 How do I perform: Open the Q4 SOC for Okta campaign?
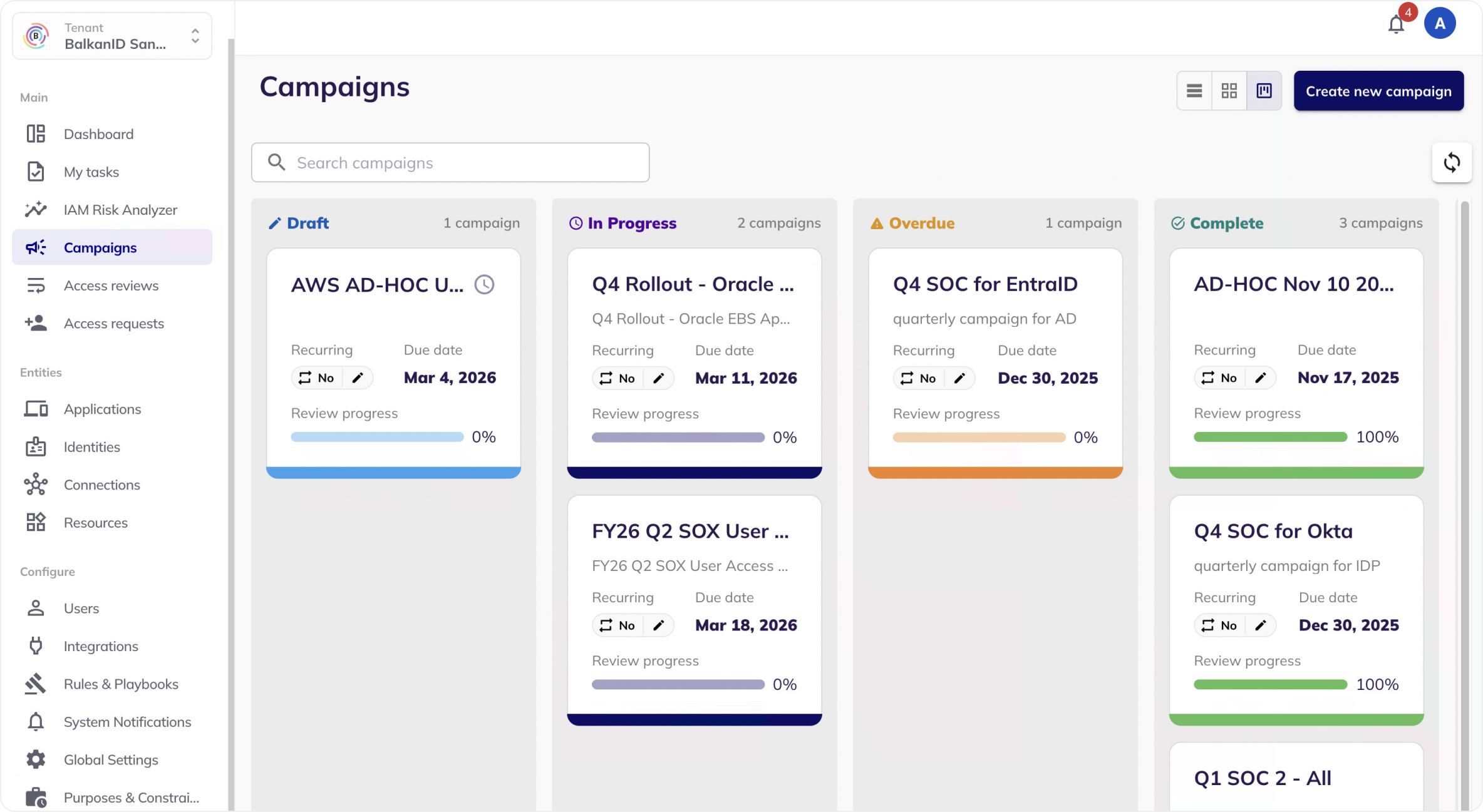(x=1273, y=532)
